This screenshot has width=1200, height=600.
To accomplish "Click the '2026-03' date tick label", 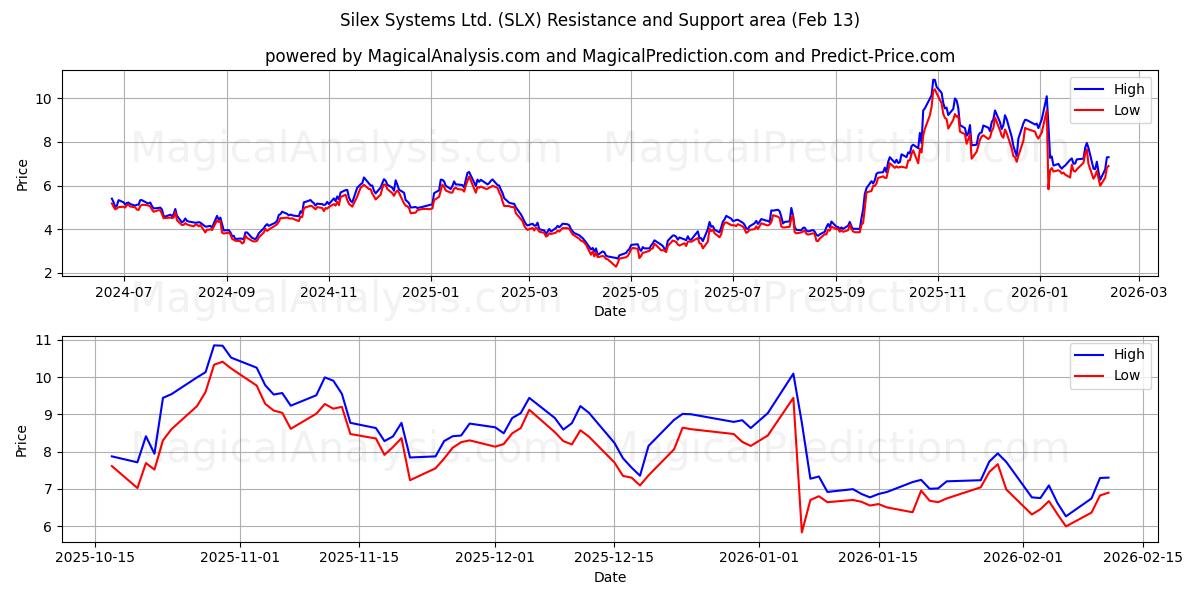I will (x=1139, y=292).
